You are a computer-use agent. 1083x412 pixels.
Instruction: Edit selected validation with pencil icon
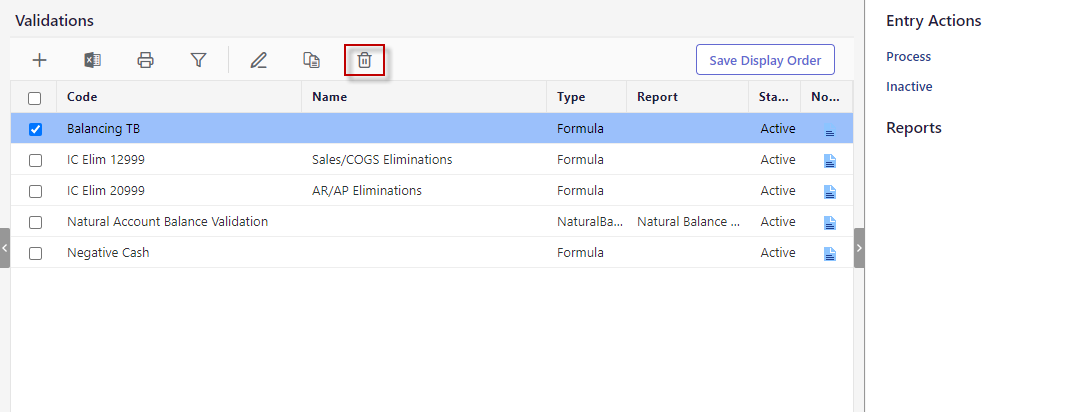tap(258, 60)
